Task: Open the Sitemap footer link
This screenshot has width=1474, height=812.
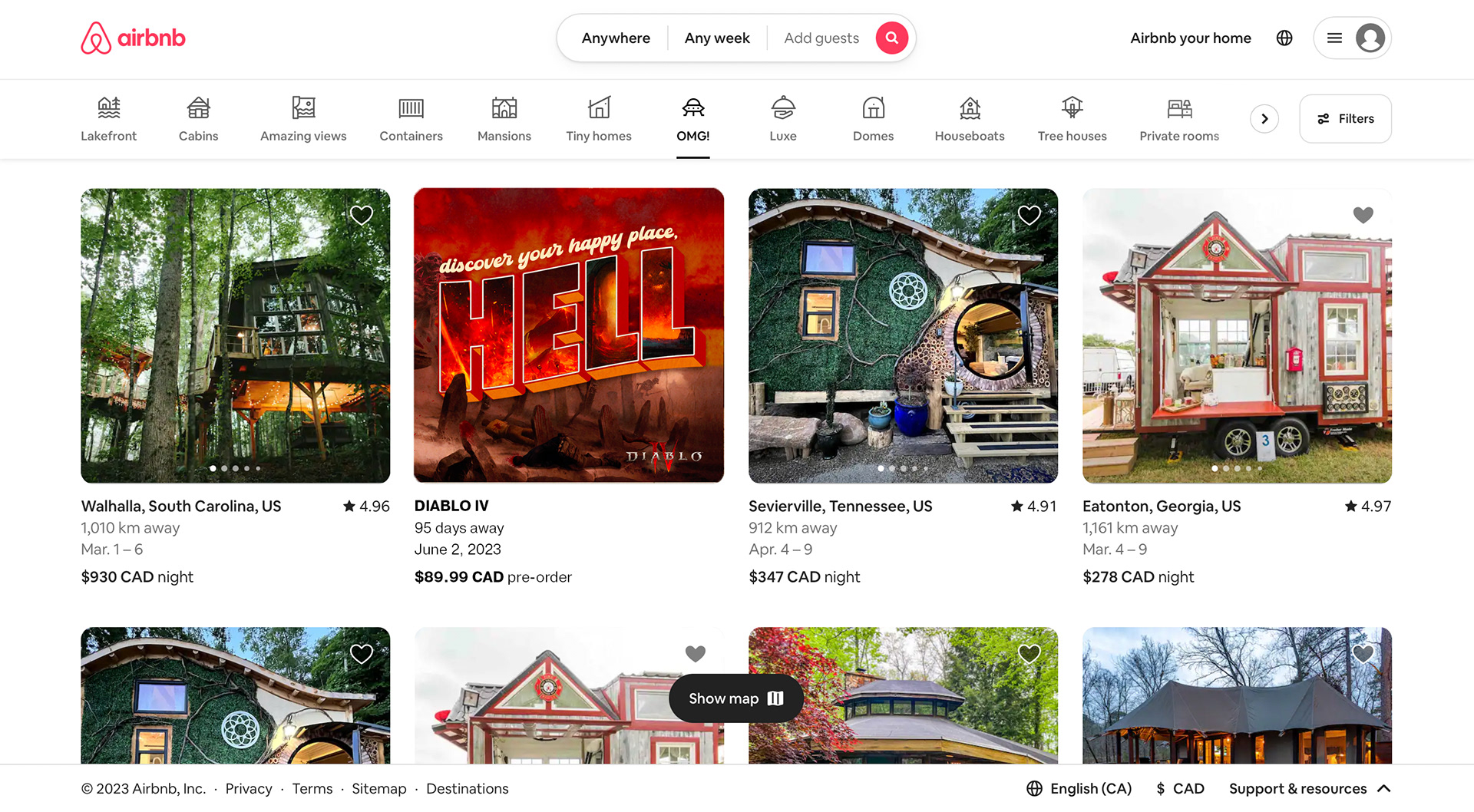Action: point(379,788)
